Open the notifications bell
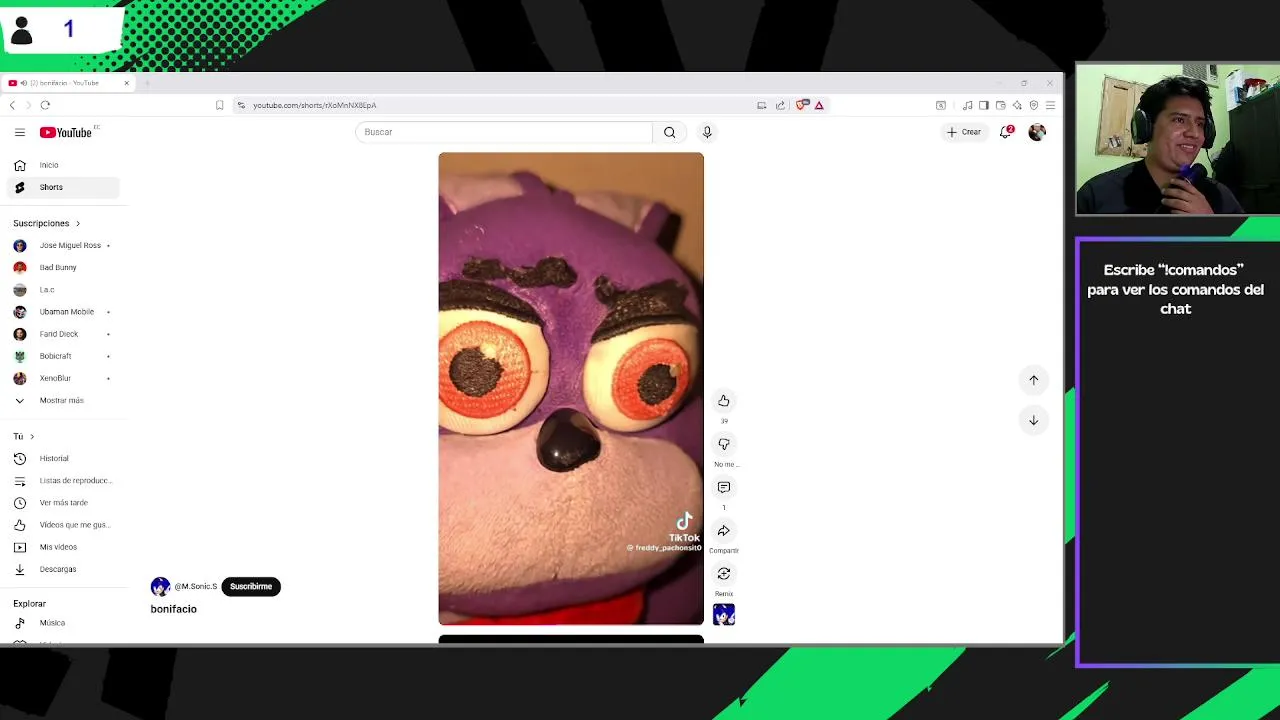This screenshot has height=720, width=1280. click(x=1006, y=132)
